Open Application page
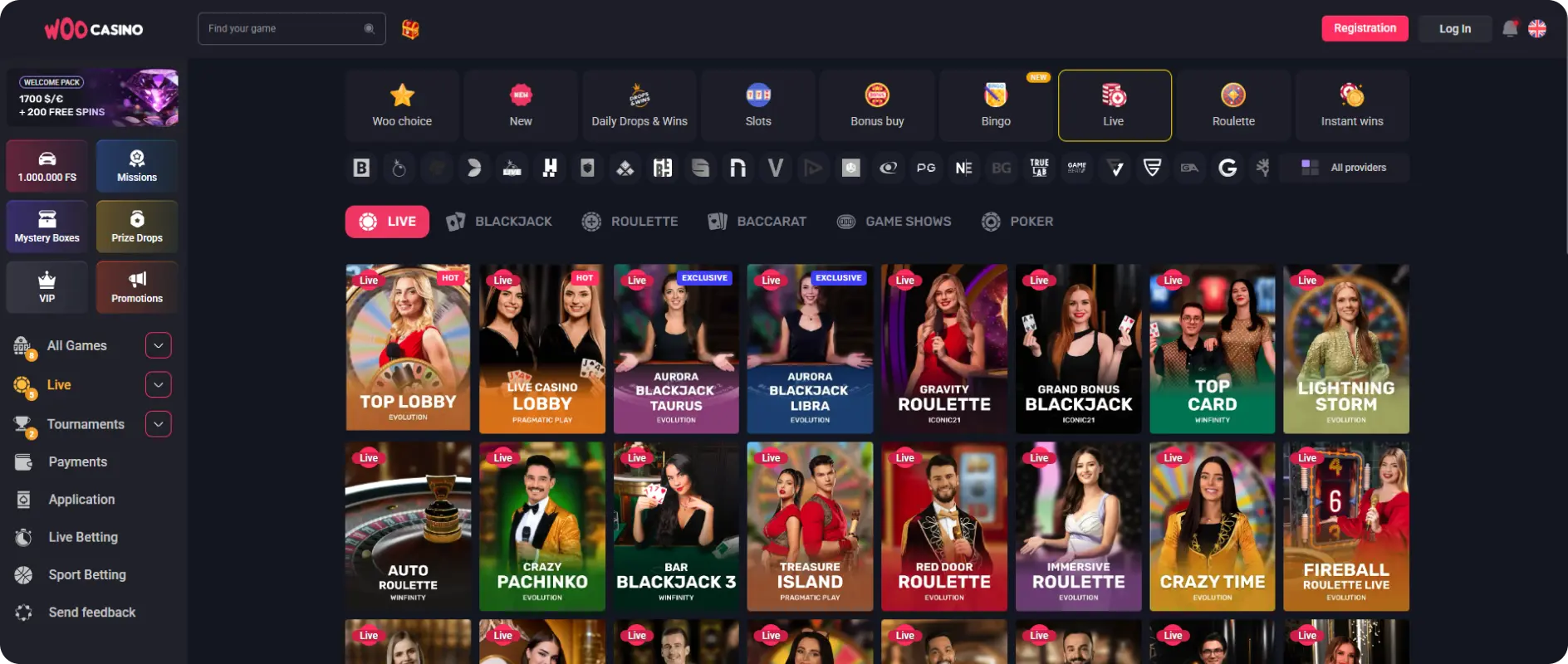The image size is (1568, 664). (81, 500)
